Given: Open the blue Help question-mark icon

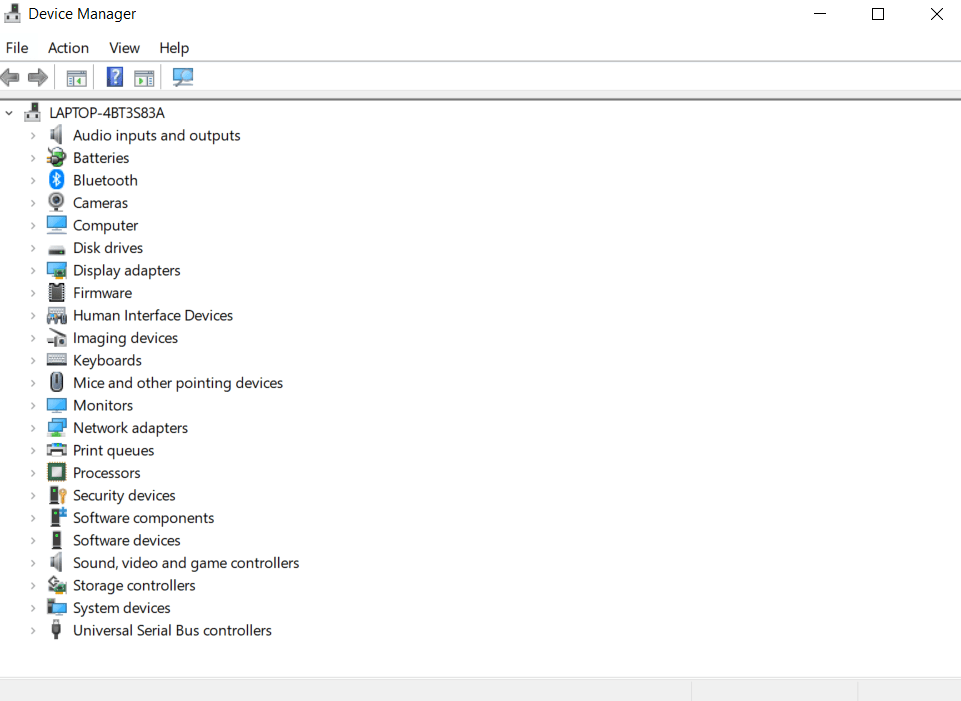Looking at the screenshot, I should pos(115,77).
